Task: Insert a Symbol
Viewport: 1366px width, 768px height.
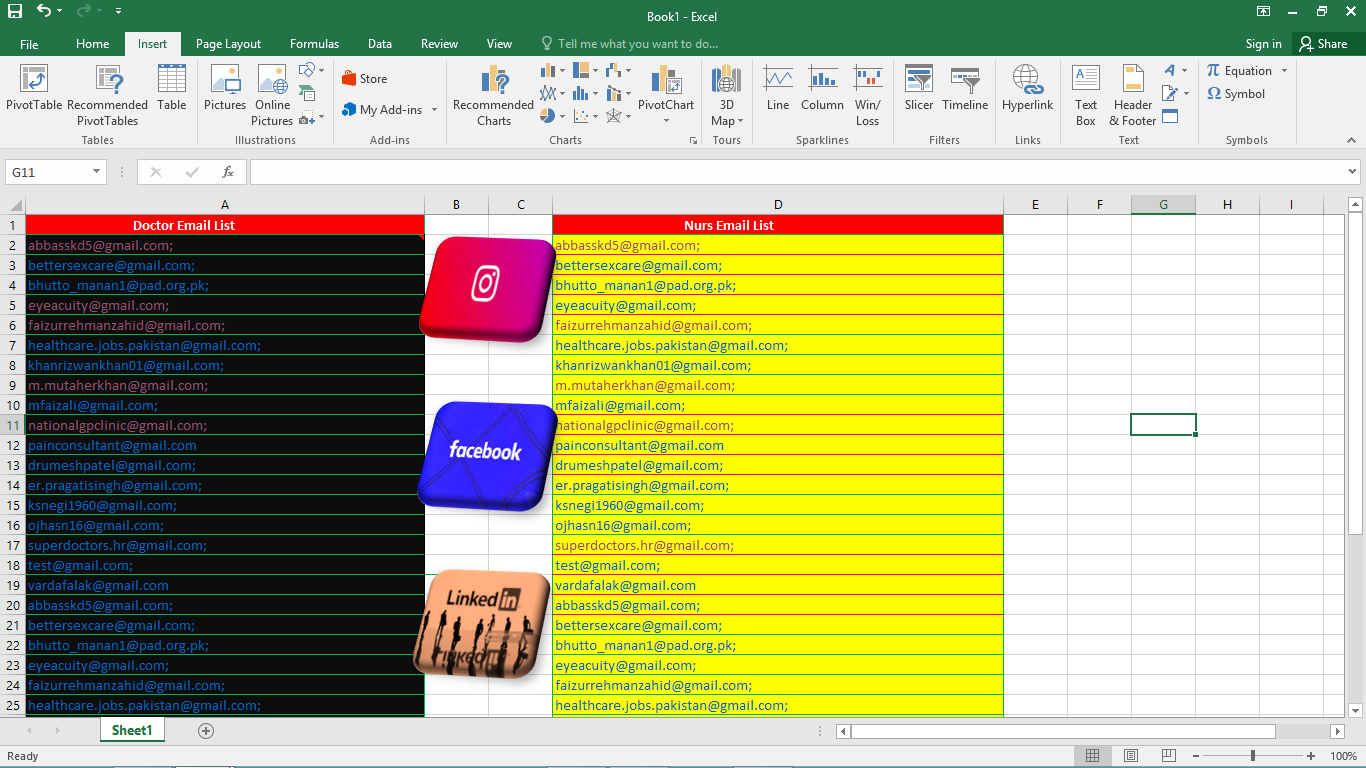Action: [x=1240, y=93]
